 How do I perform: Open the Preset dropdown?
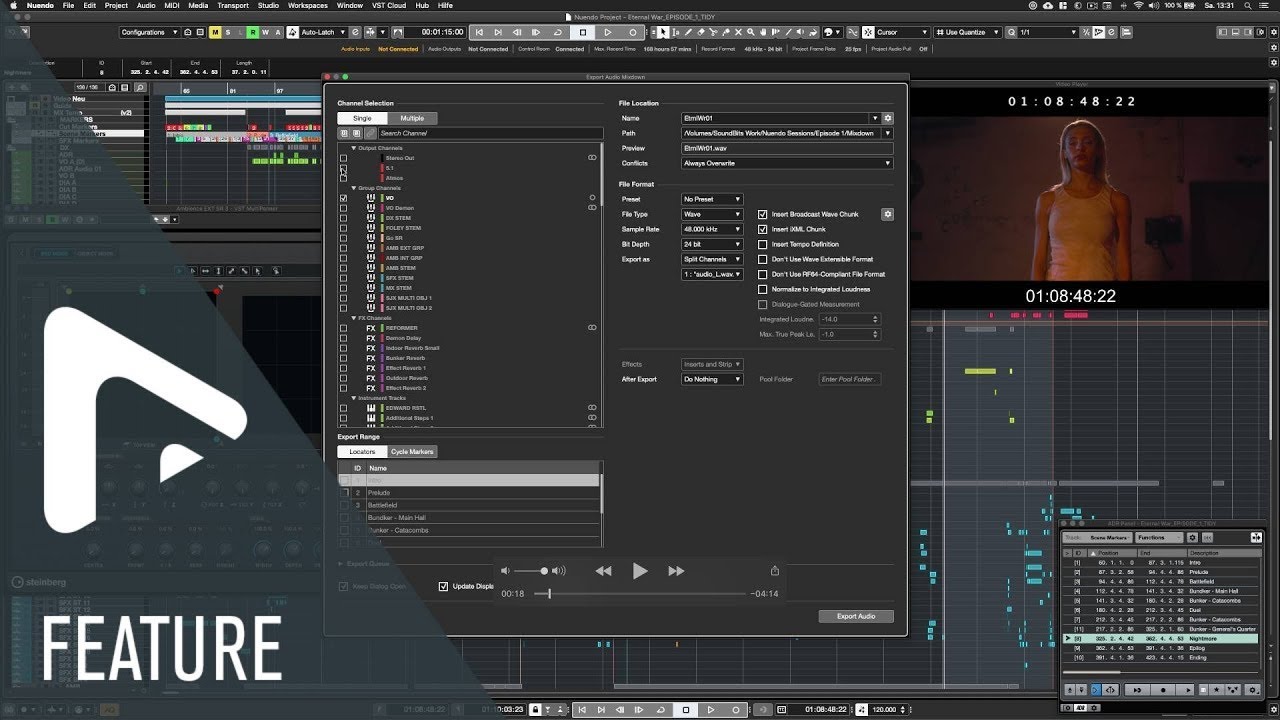tap(712, 199)
